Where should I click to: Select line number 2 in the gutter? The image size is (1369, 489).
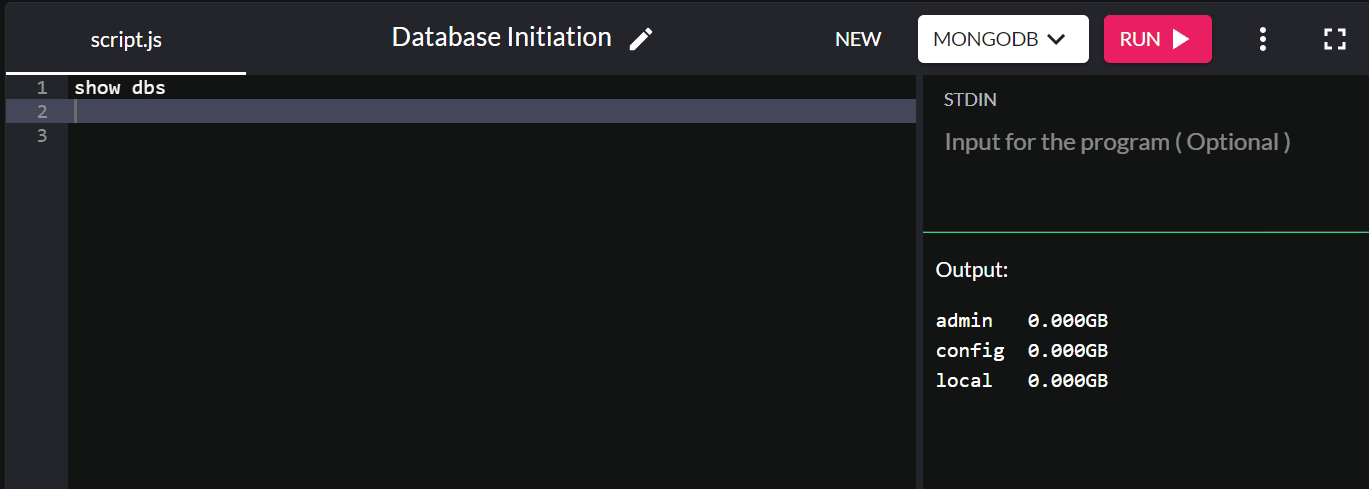tap(42, 111)
